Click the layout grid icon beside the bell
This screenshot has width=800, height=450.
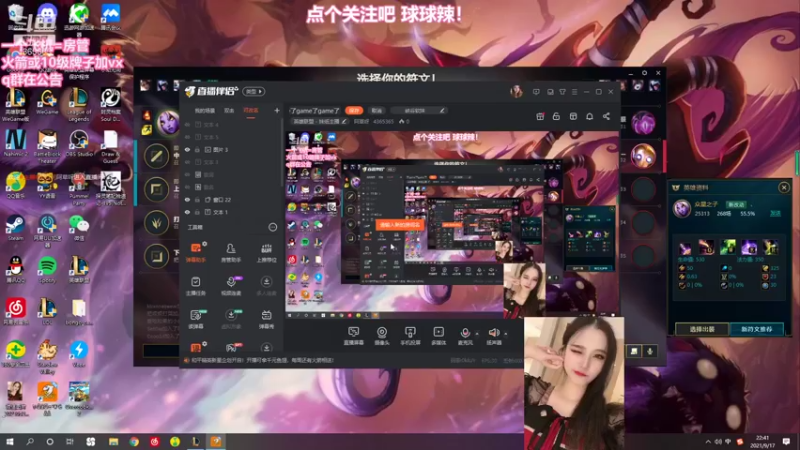573,116
